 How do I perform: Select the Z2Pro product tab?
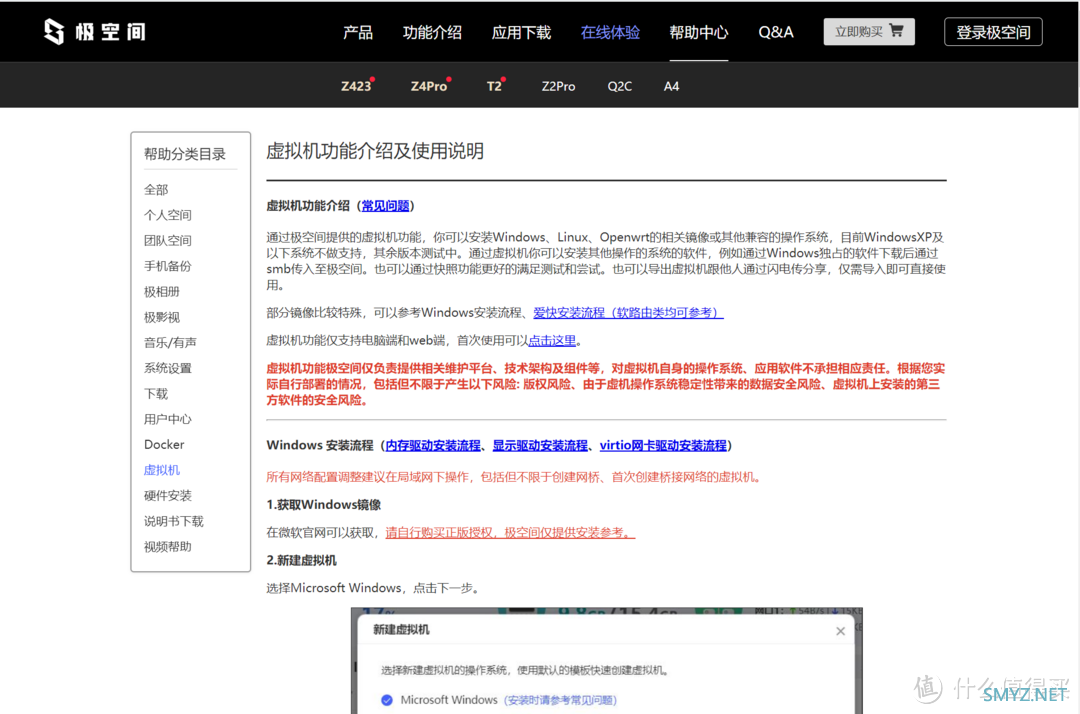click(x=558, y=86)
